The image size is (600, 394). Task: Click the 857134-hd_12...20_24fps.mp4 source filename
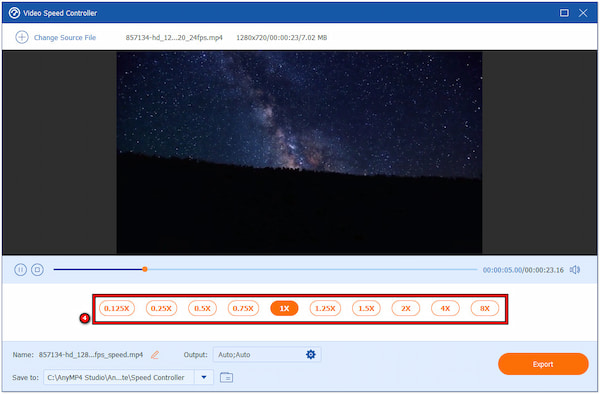point(174,37)
